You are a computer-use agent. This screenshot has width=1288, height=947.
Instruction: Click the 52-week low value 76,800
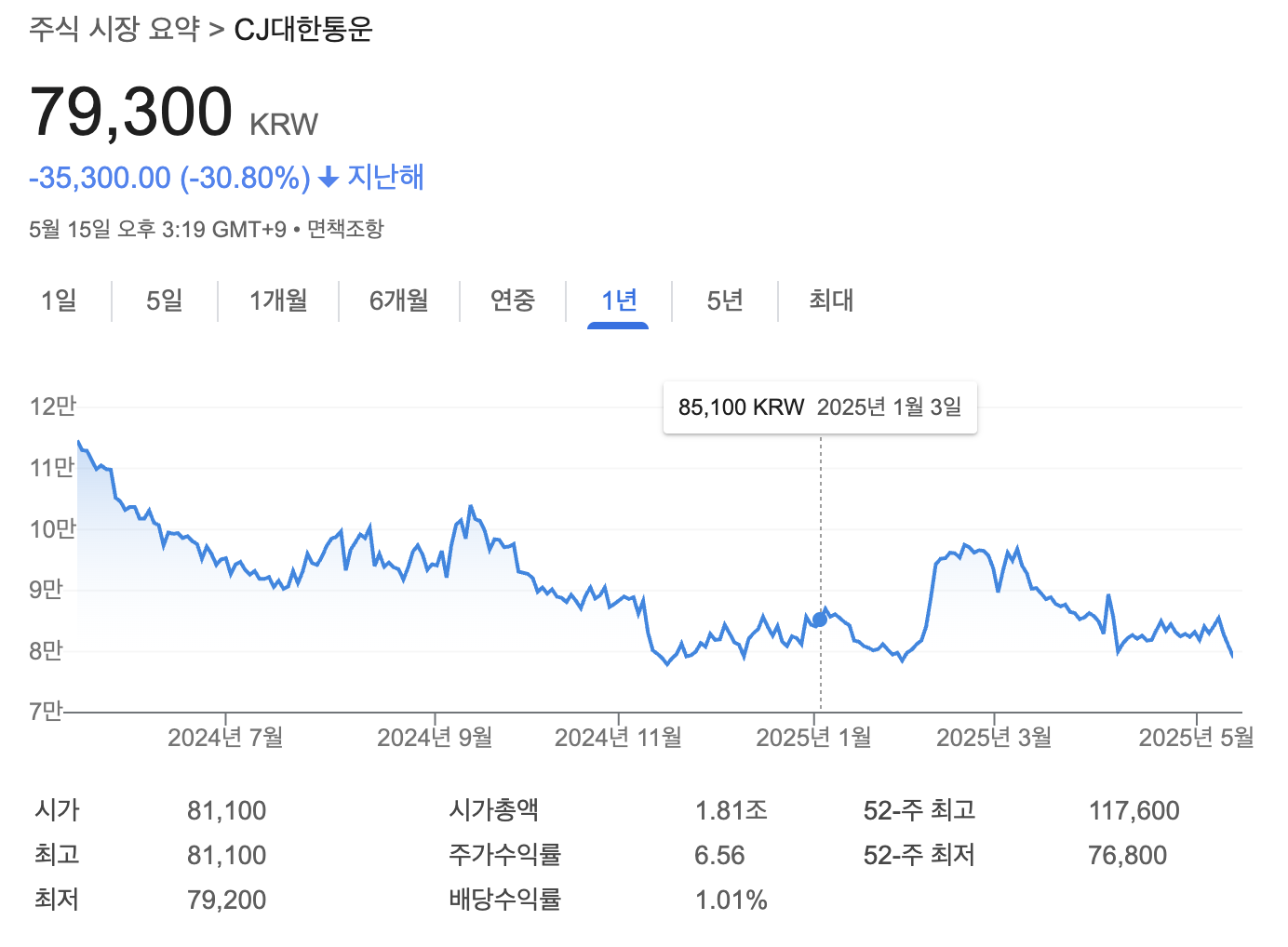coord(1127,855)
